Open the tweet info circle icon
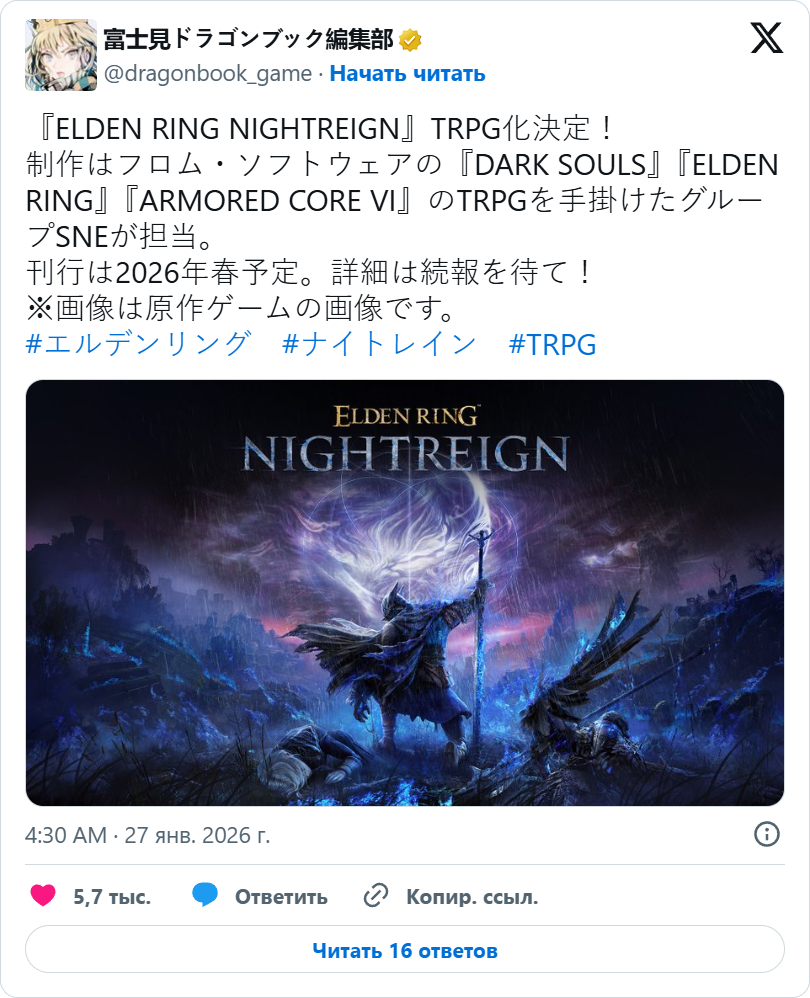 [767, 834]
